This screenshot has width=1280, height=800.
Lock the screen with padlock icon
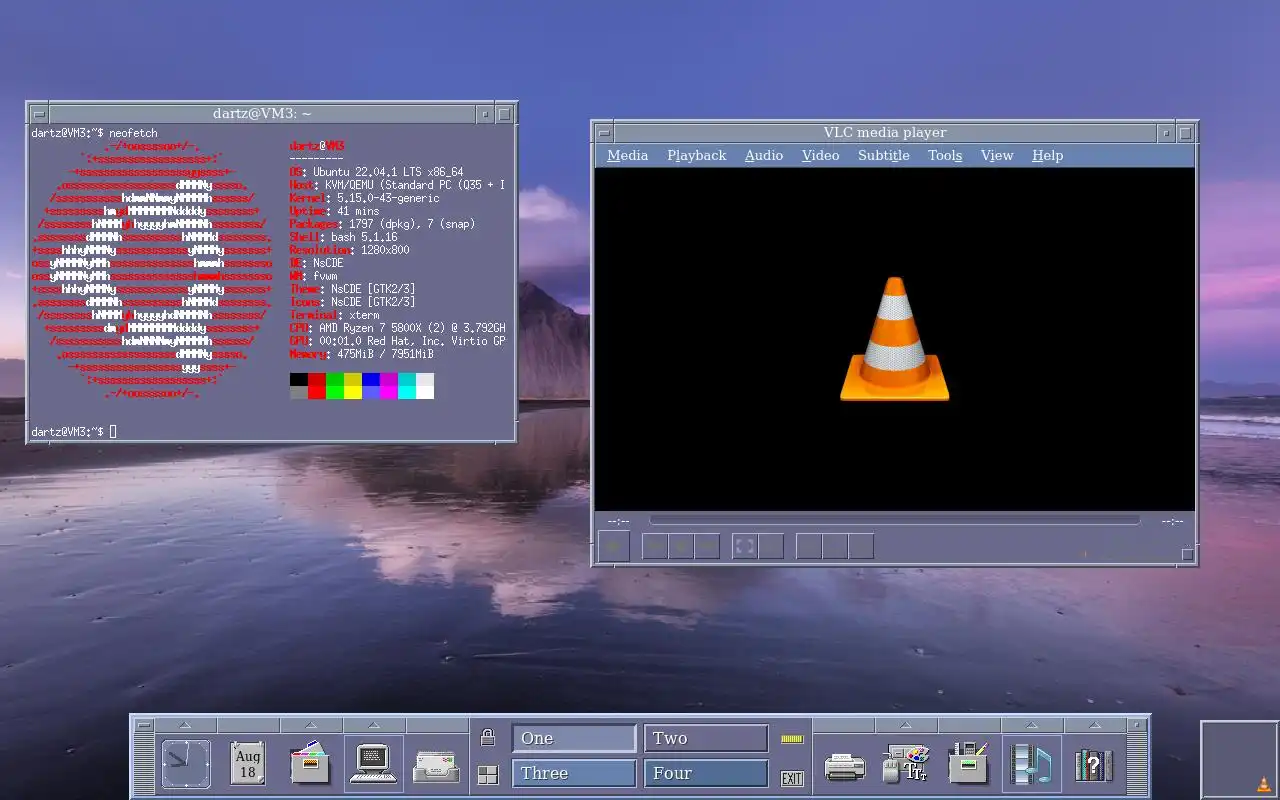pos(488,738)
